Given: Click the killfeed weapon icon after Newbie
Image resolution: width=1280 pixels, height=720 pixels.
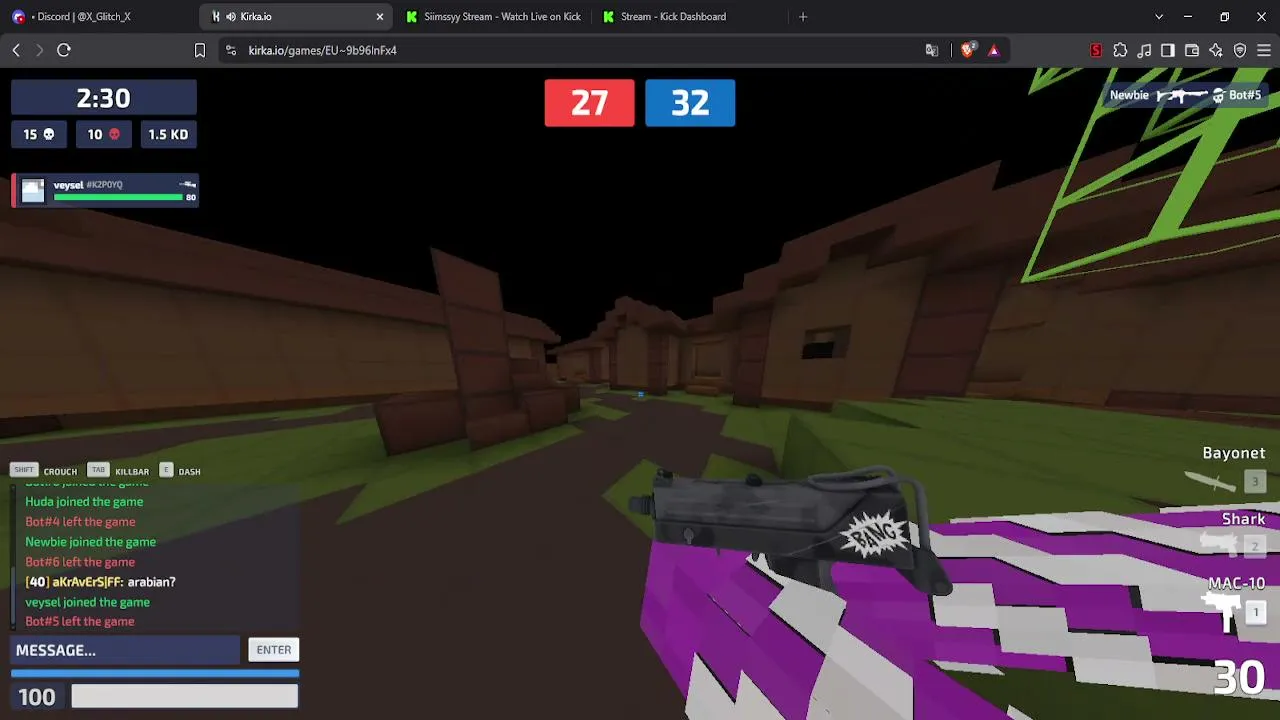Looking at the screenshot, I should (x=1181, y=96).
